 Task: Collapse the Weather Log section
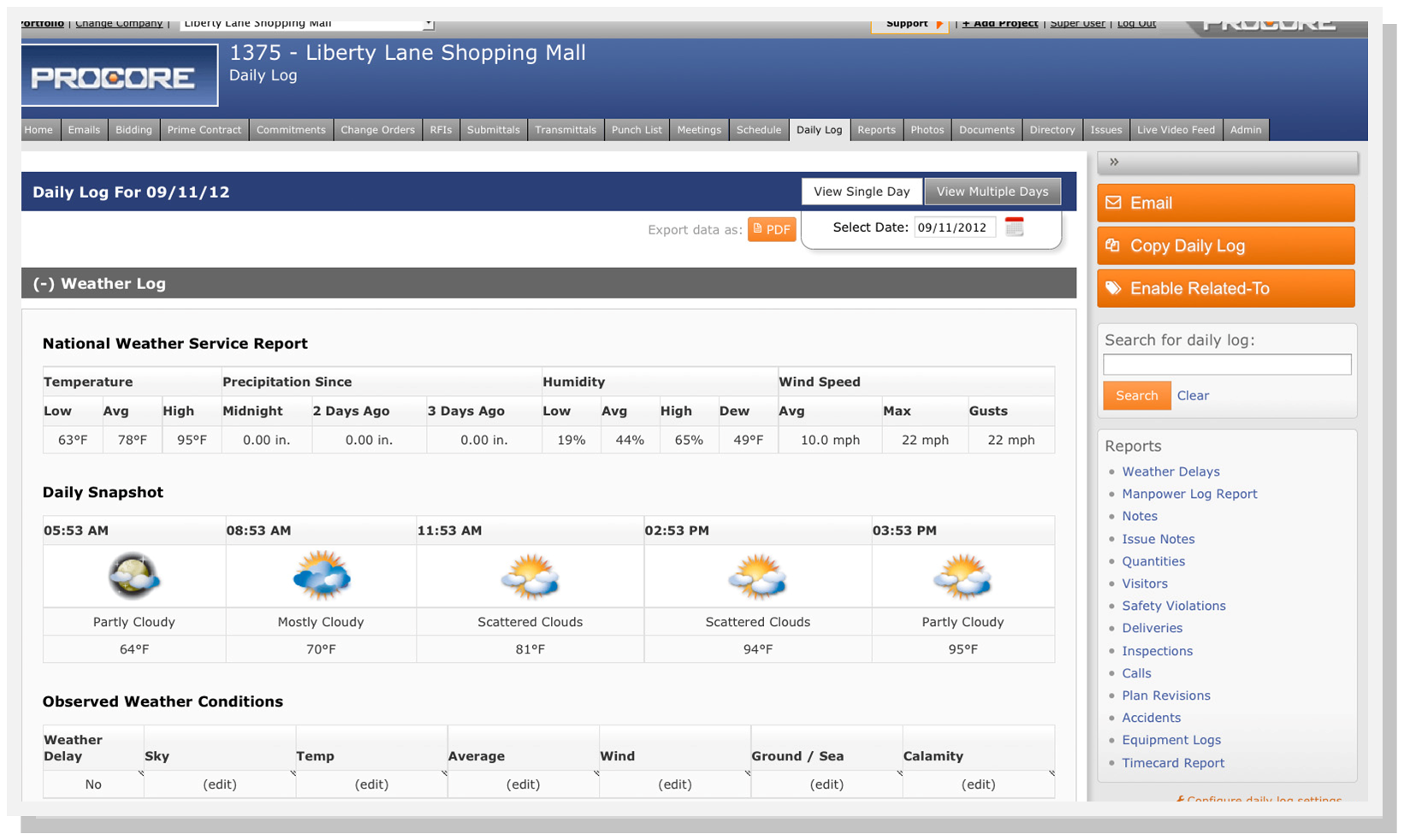pyautogui.click(x=44, y=284)
